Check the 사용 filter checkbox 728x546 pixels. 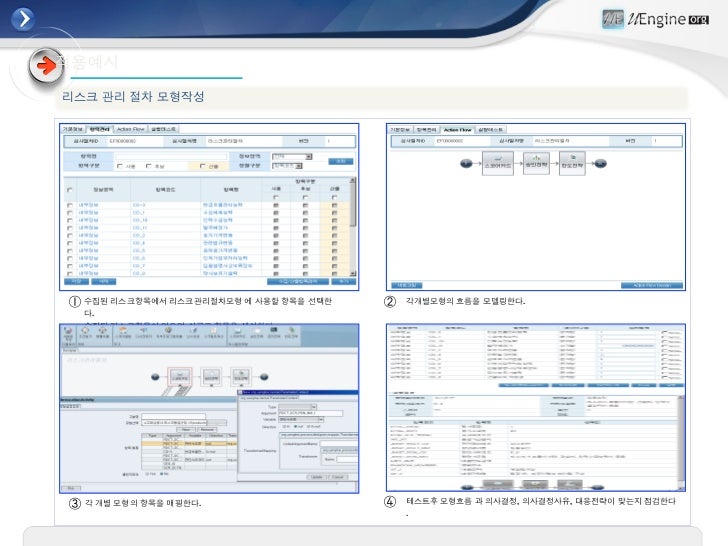point(120,166)
